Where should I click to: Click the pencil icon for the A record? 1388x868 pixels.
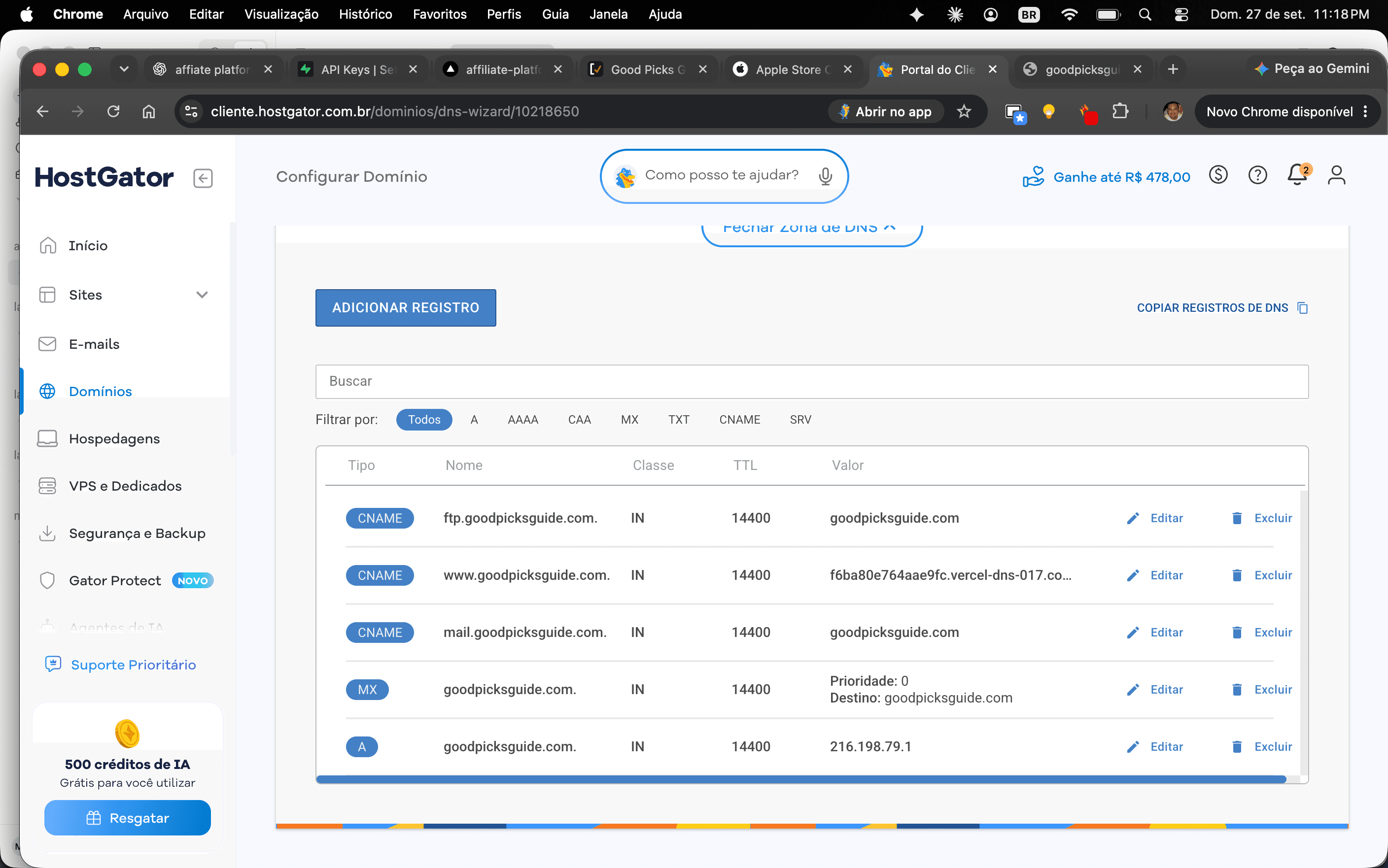coord(1133,747)
